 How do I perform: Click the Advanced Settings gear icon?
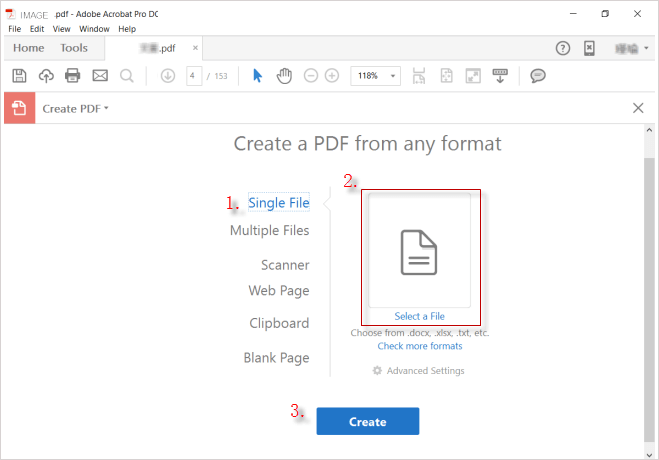pyautogui.click(x=377, y=371)
